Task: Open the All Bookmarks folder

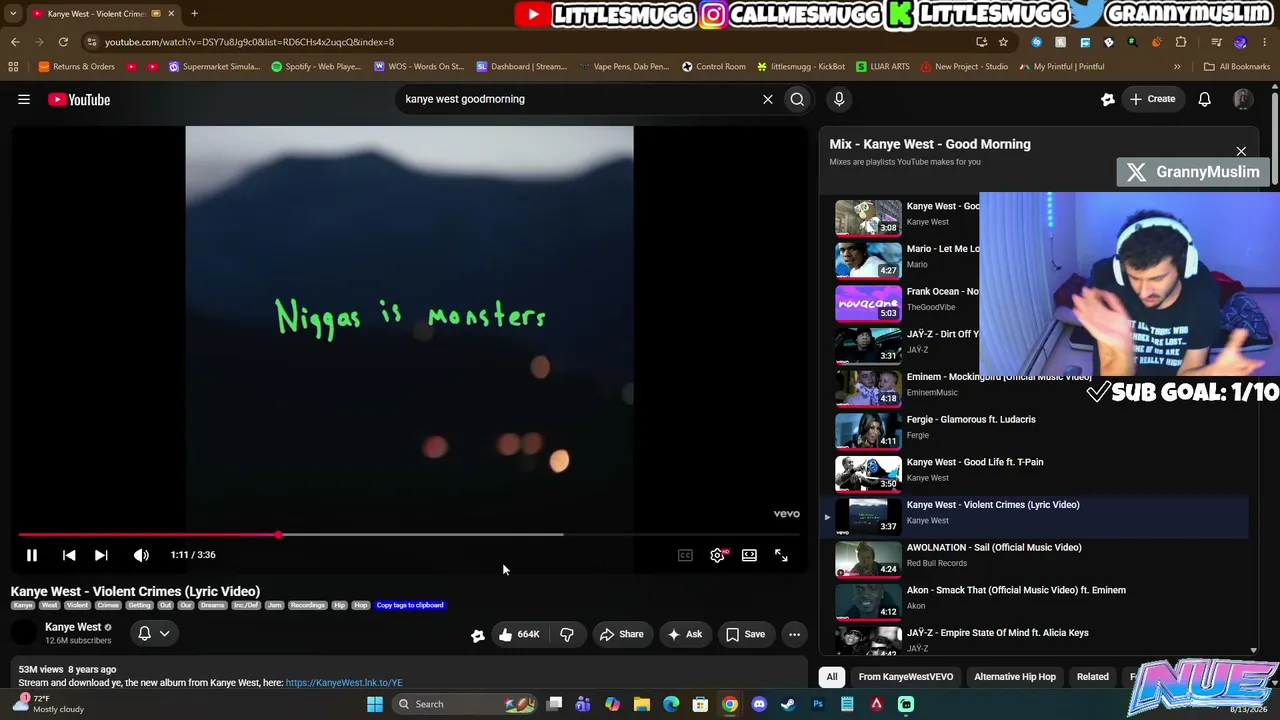Action: [1237, 67]
